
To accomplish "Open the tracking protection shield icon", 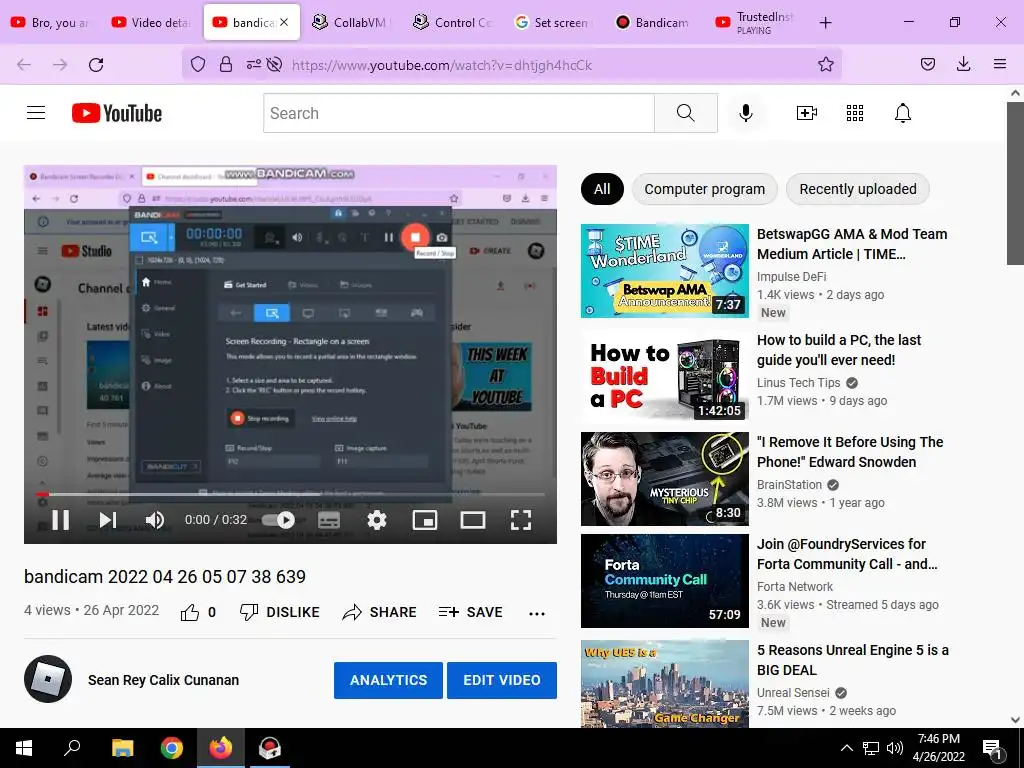I will tap(198, 65).
